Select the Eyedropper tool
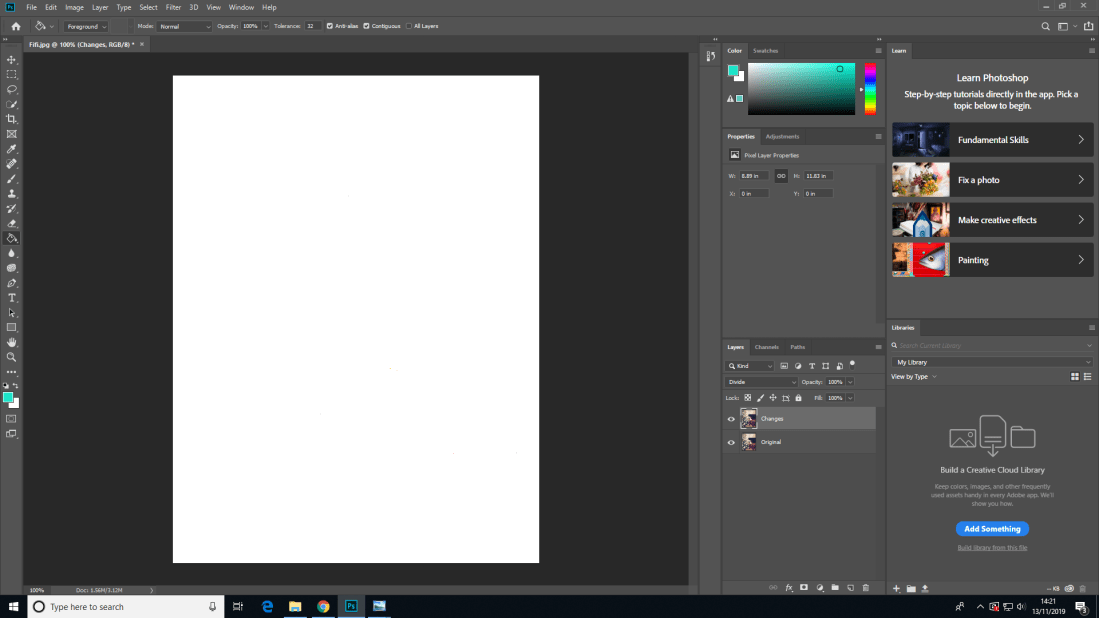 (x=12, y=149)
